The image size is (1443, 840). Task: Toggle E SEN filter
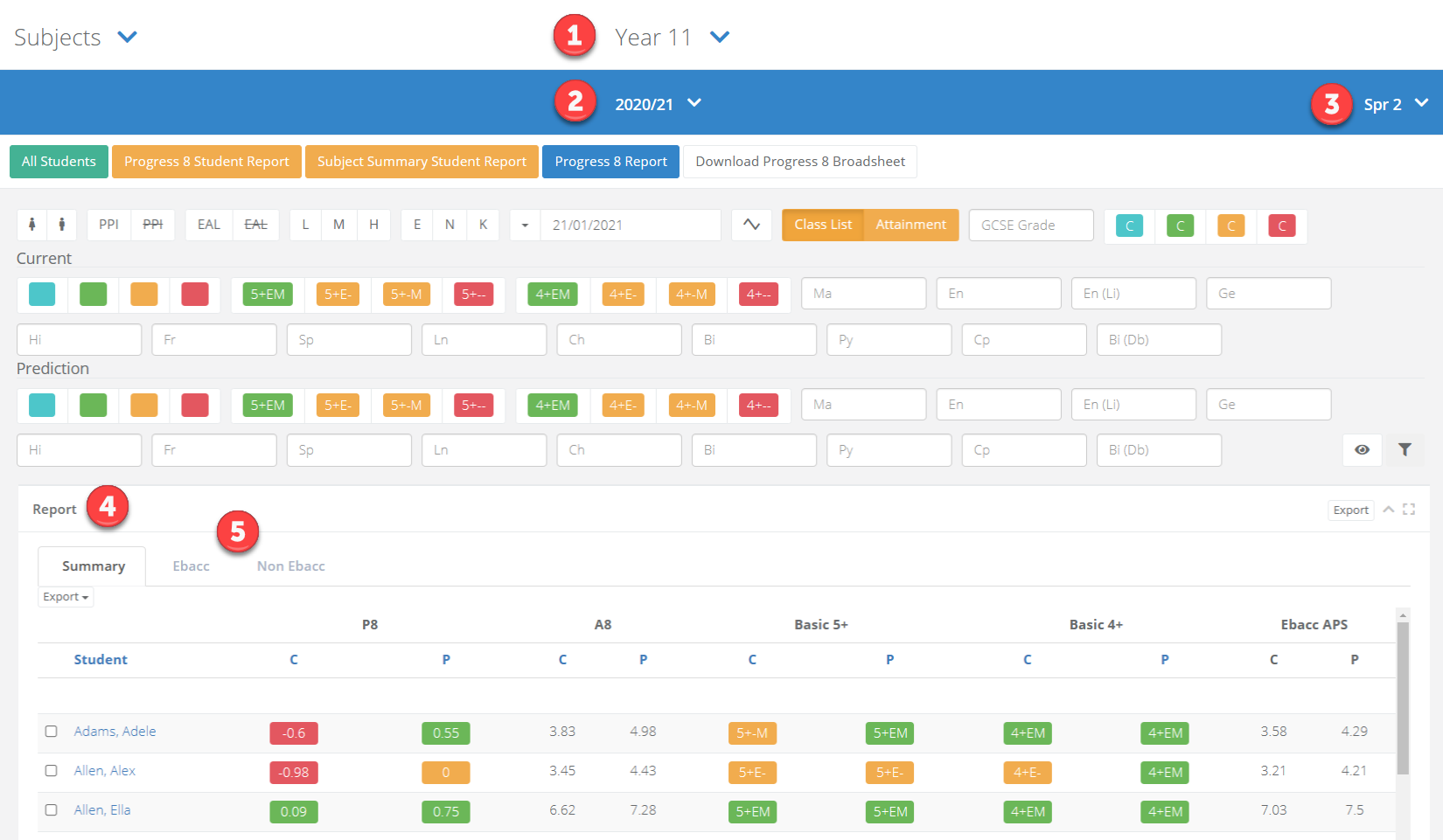(x=417, y=225)
